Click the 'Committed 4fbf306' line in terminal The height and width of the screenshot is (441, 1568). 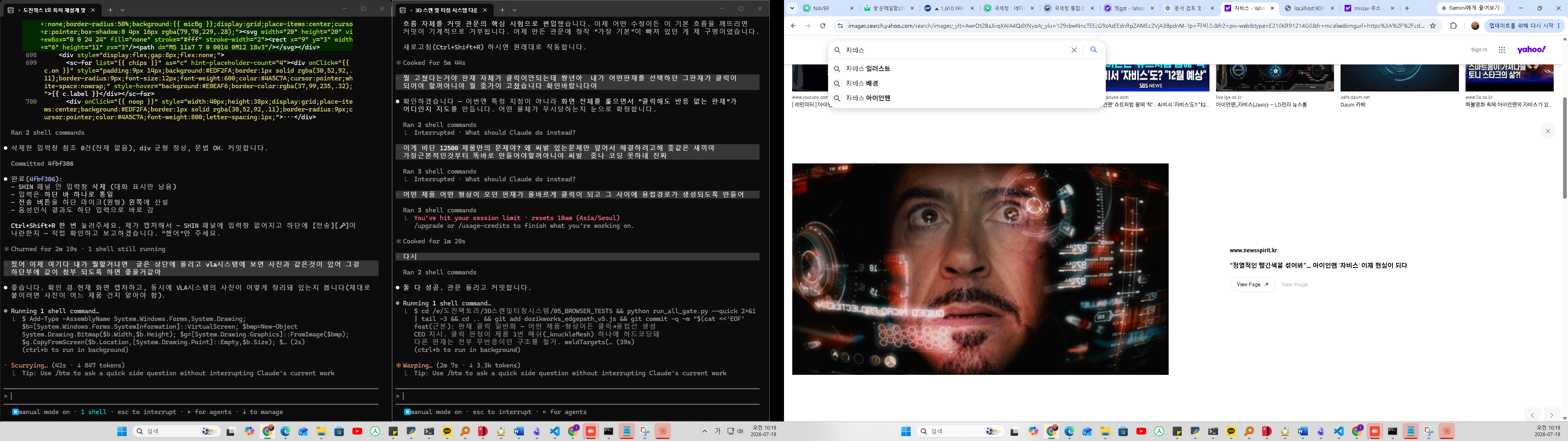click(x=42, y=163)
